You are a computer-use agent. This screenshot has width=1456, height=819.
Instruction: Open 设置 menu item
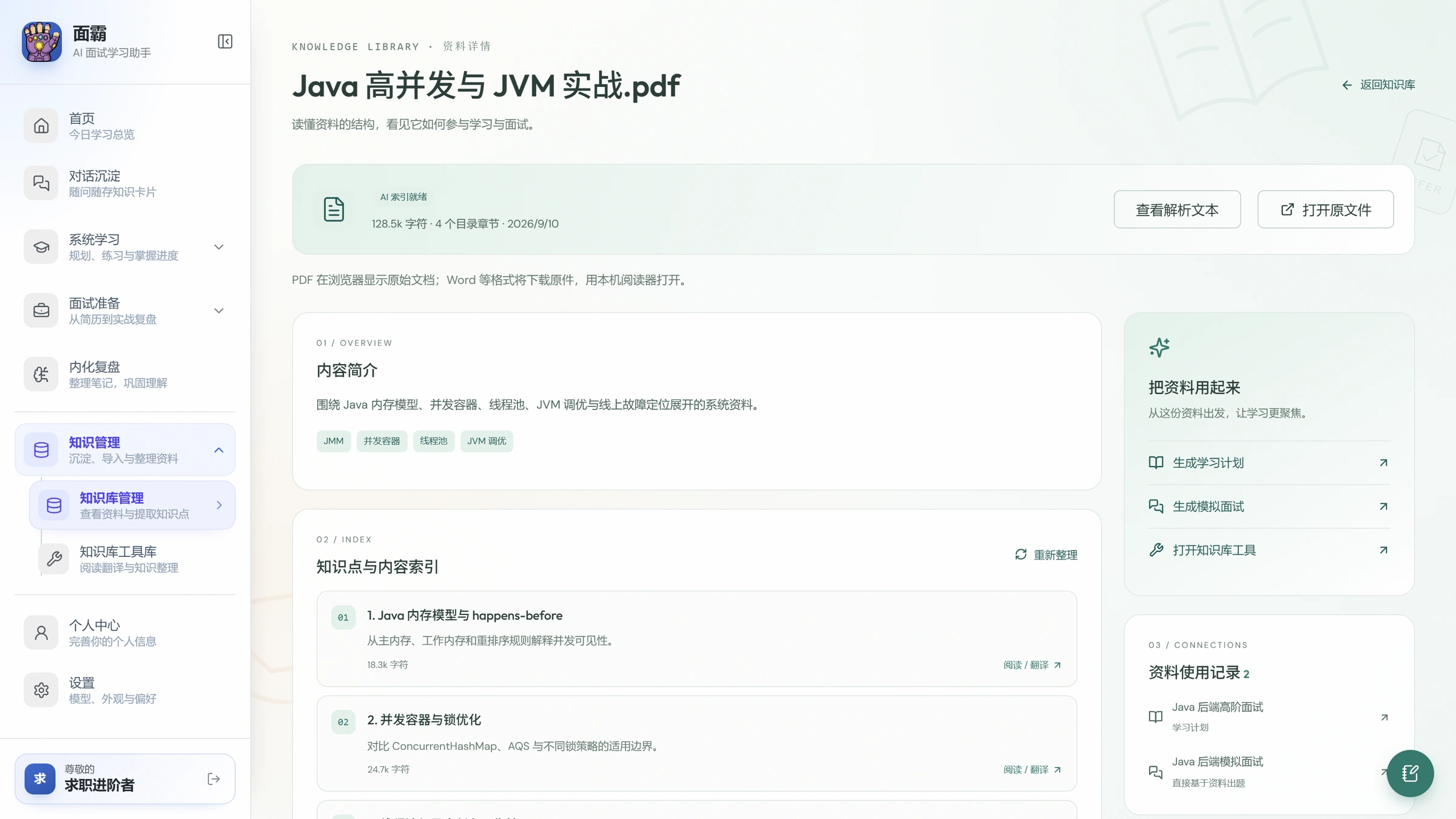[x=125, y=690]
